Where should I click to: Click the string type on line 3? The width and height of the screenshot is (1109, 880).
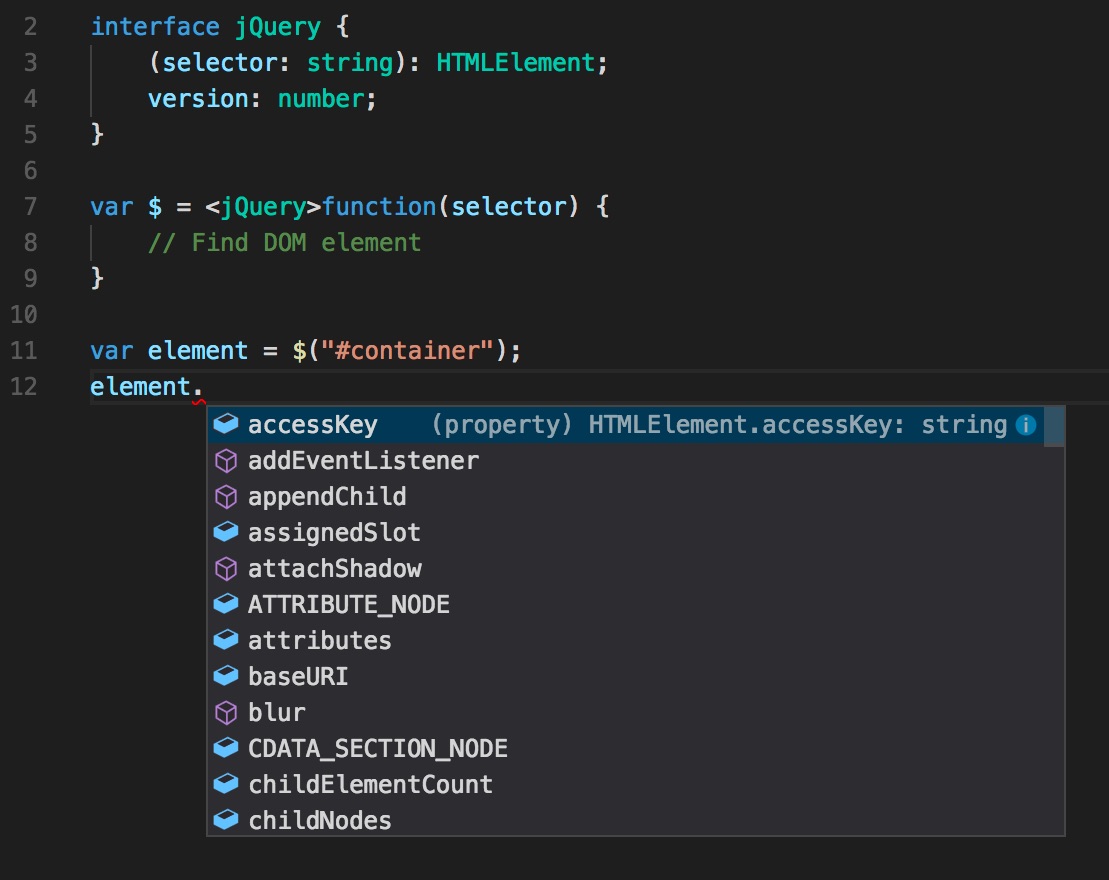coord(349,63)
